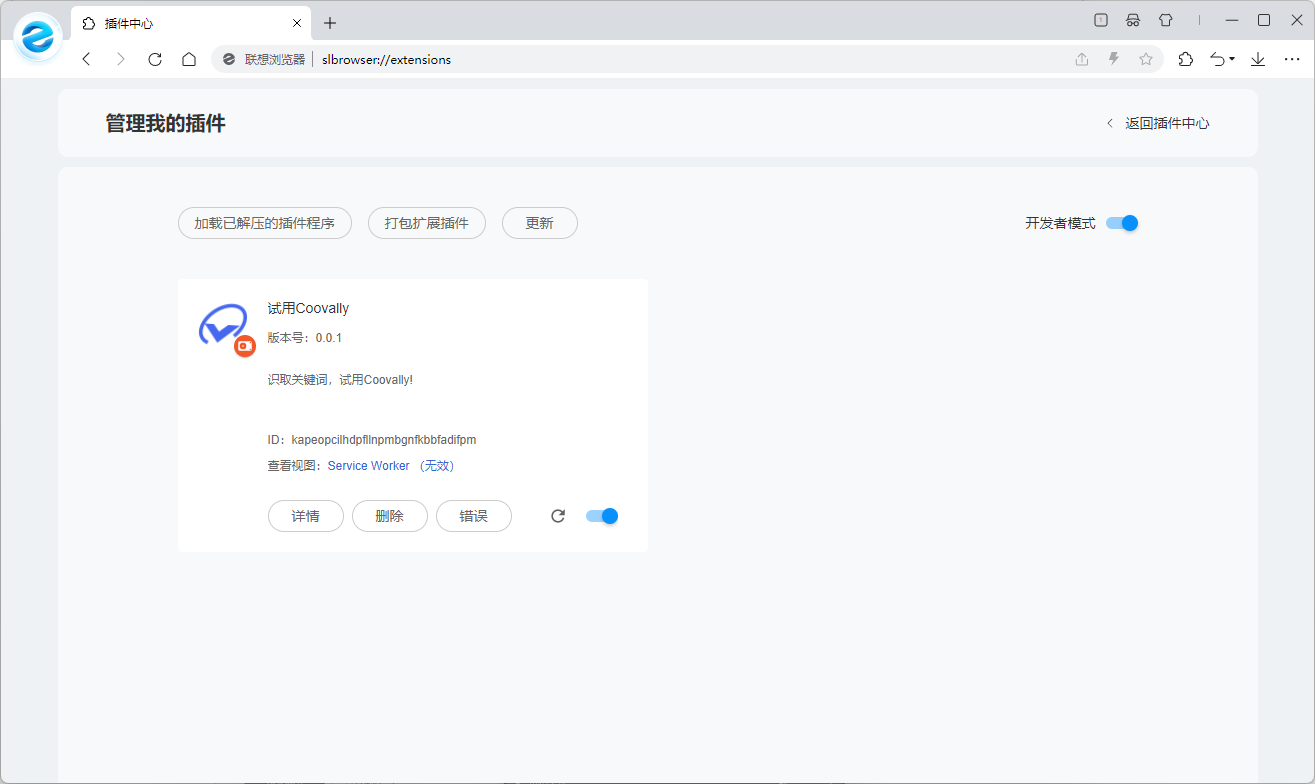Click the incognito mask icon
Image resolution: width=1315 pixels, height=784 pixels.
(1133, 20)
